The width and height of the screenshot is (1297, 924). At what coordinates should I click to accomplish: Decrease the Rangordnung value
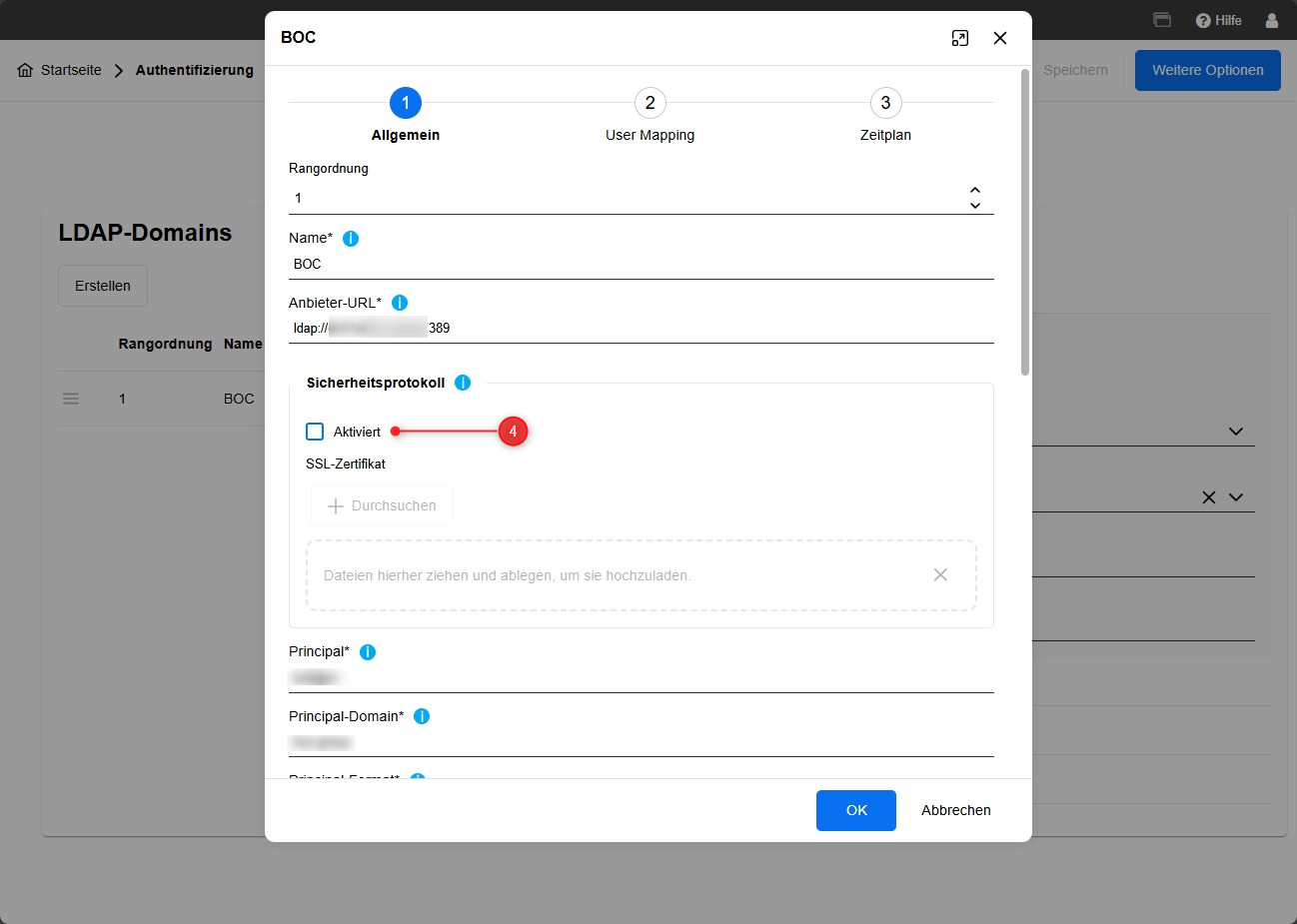(975, 205)
